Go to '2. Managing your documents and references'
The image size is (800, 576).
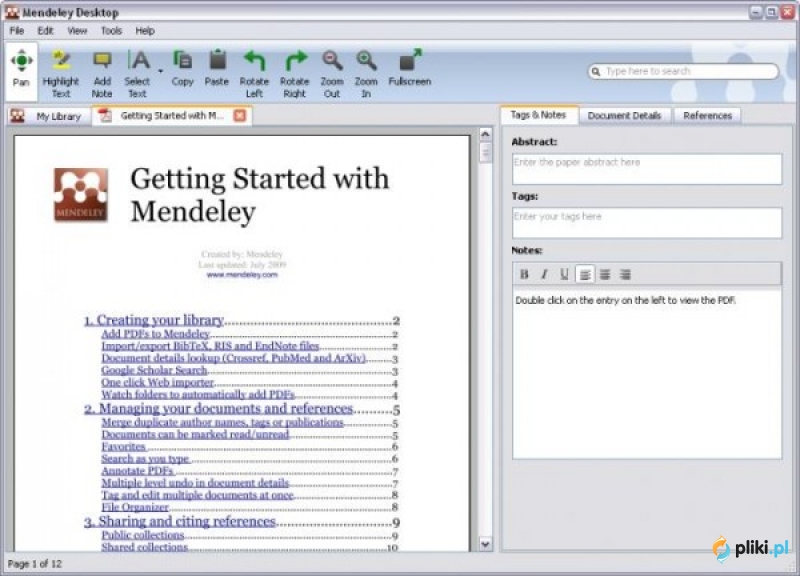point(218,409)
